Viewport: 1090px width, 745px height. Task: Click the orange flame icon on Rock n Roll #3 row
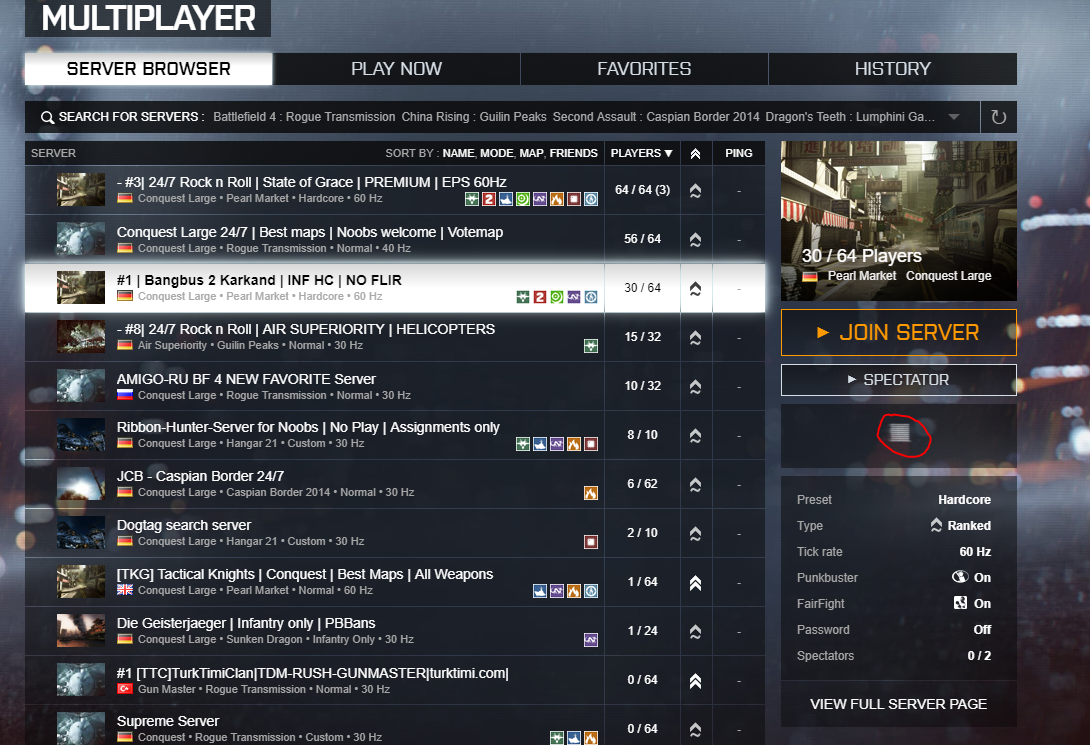(557, 199)
